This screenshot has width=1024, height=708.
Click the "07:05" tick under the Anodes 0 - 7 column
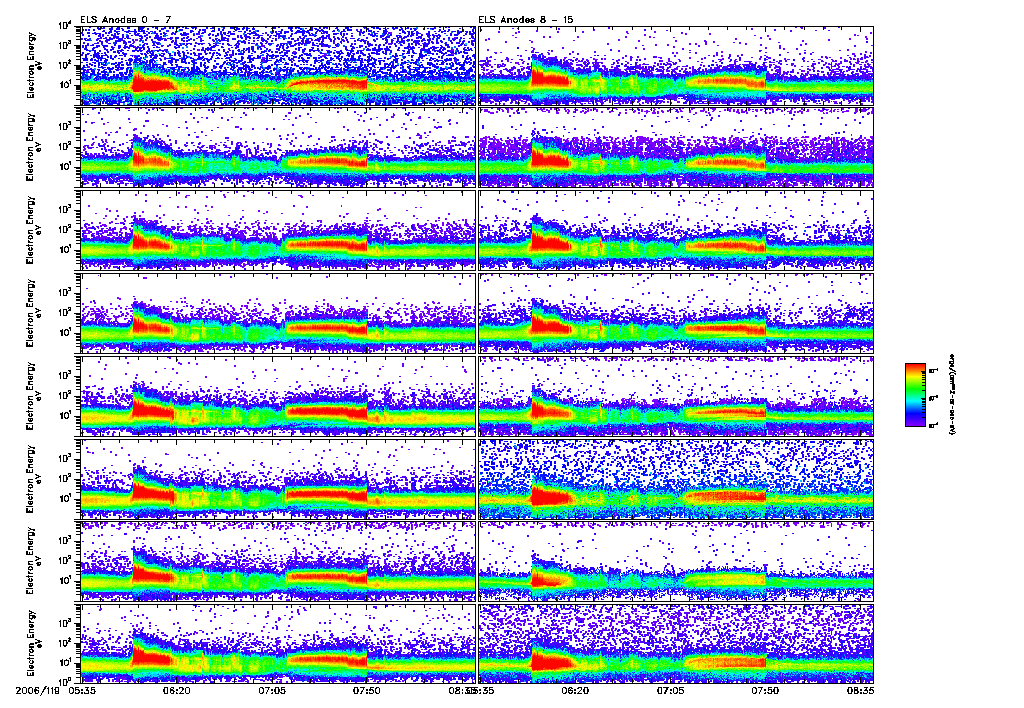(x=272, y=690)
